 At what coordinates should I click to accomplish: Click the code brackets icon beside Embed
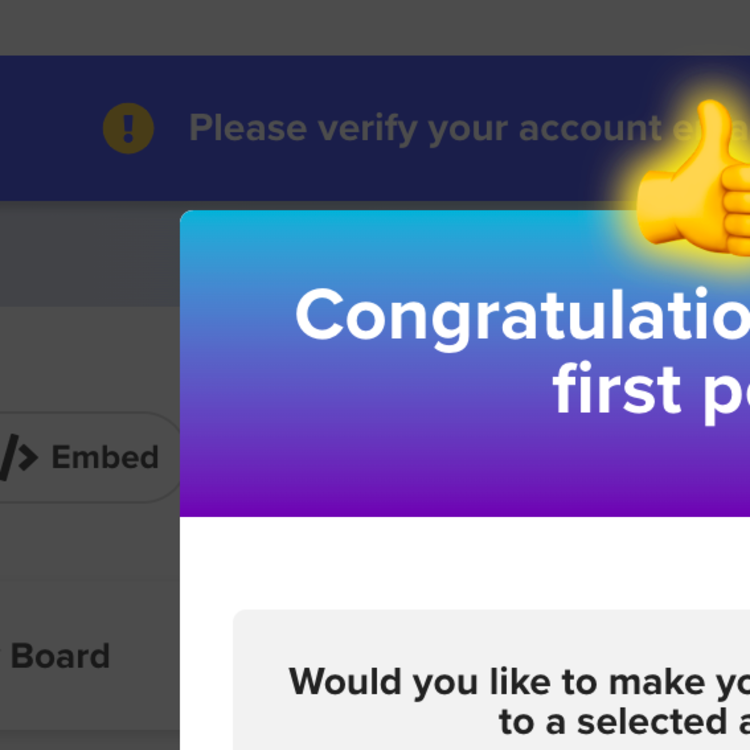tap(18, 457)
